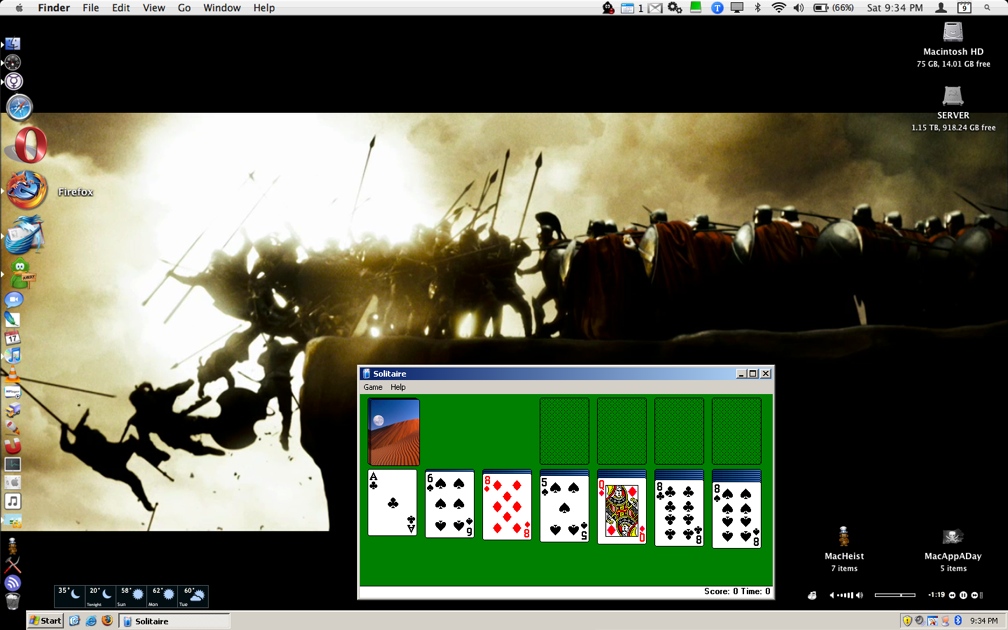Open Thunderbird mail icon in Dock
The width and height of the screenshot is (1008, 630).
[x=24, y=235]
